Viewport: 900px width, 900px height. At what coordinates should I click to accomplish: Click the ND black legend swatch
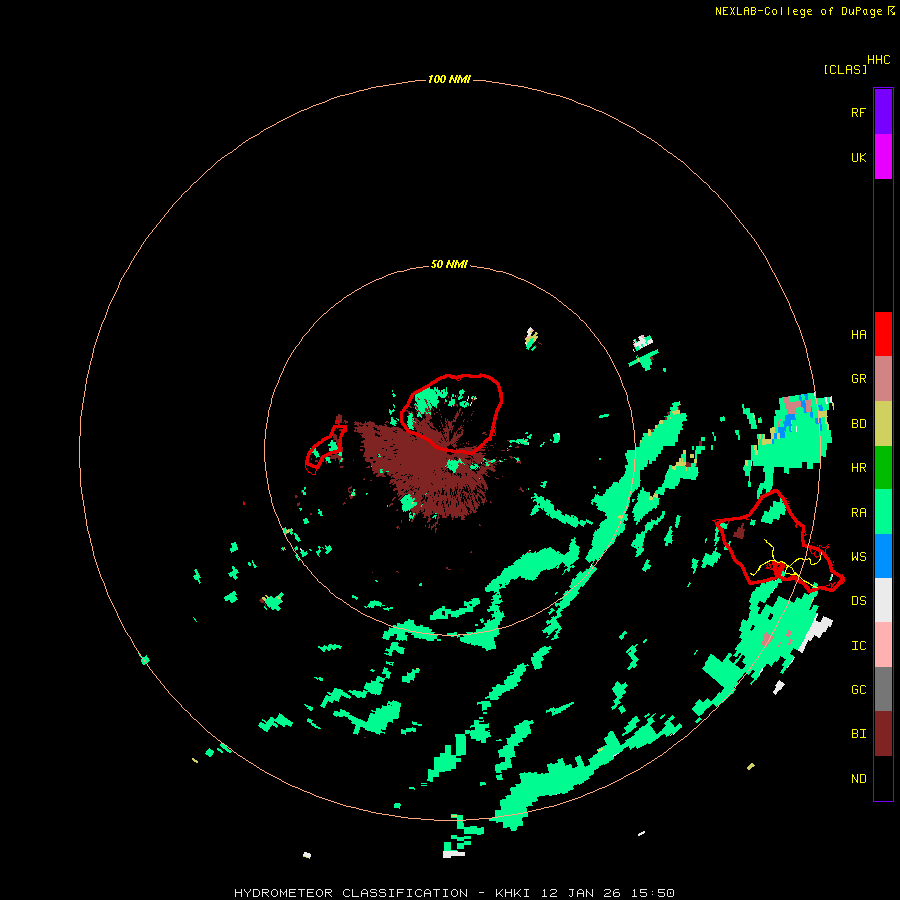click(x=883, y=778)
